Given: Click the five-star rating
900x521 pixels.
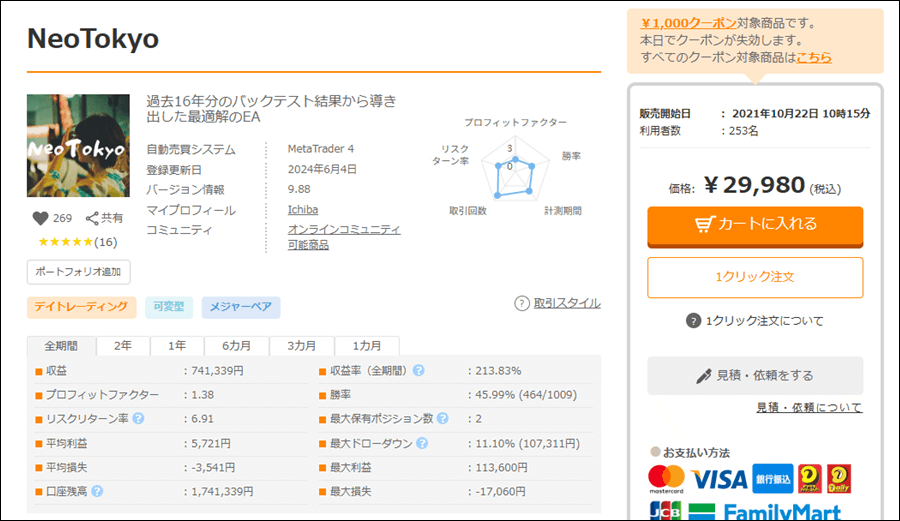Looking at the screenshot, I should (x=66, y=242).
